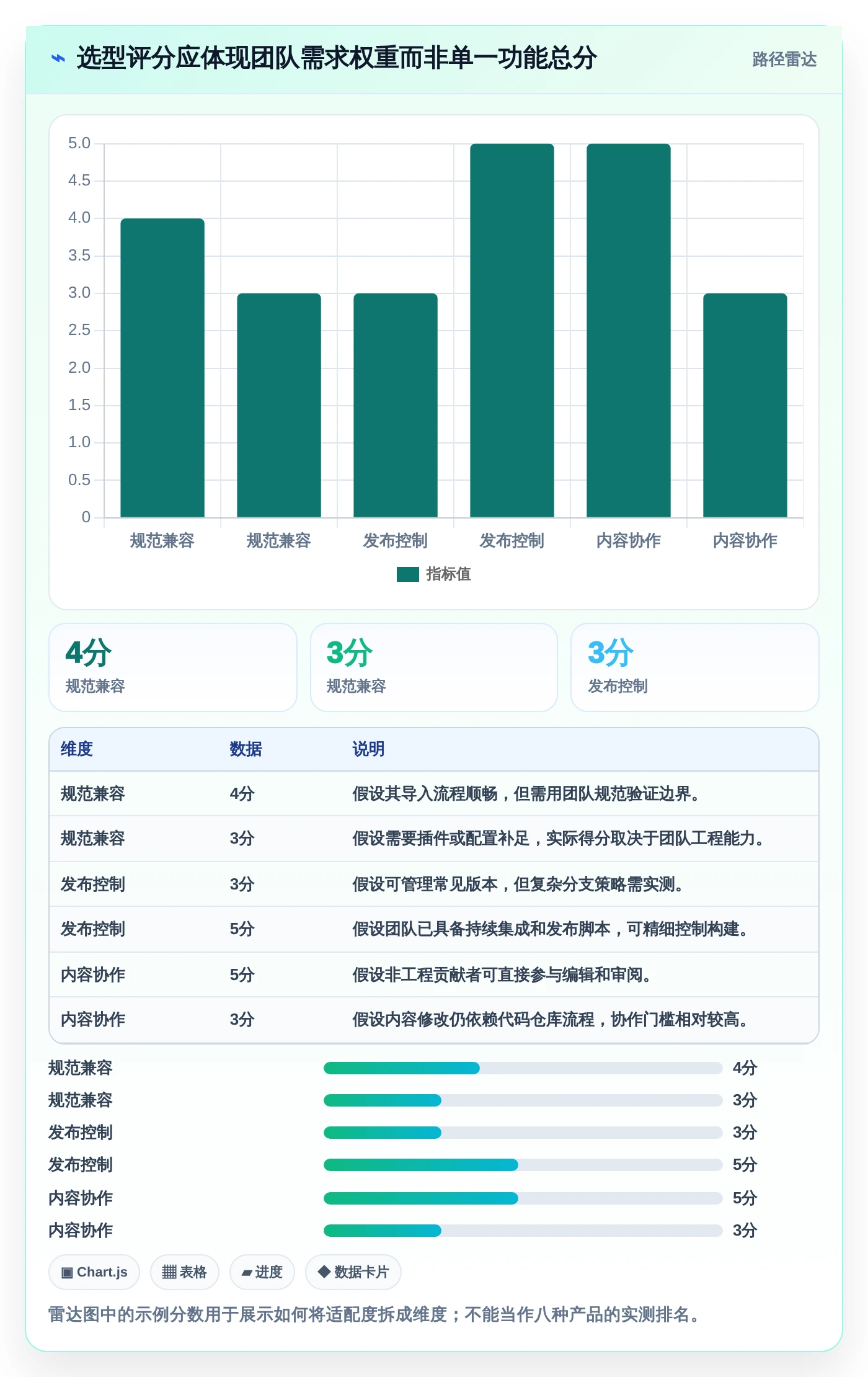Screen dimensions: 868x1377
Task: Click the 内容协作 chart bar reaching 3.0
Action: tap(745, 405)
